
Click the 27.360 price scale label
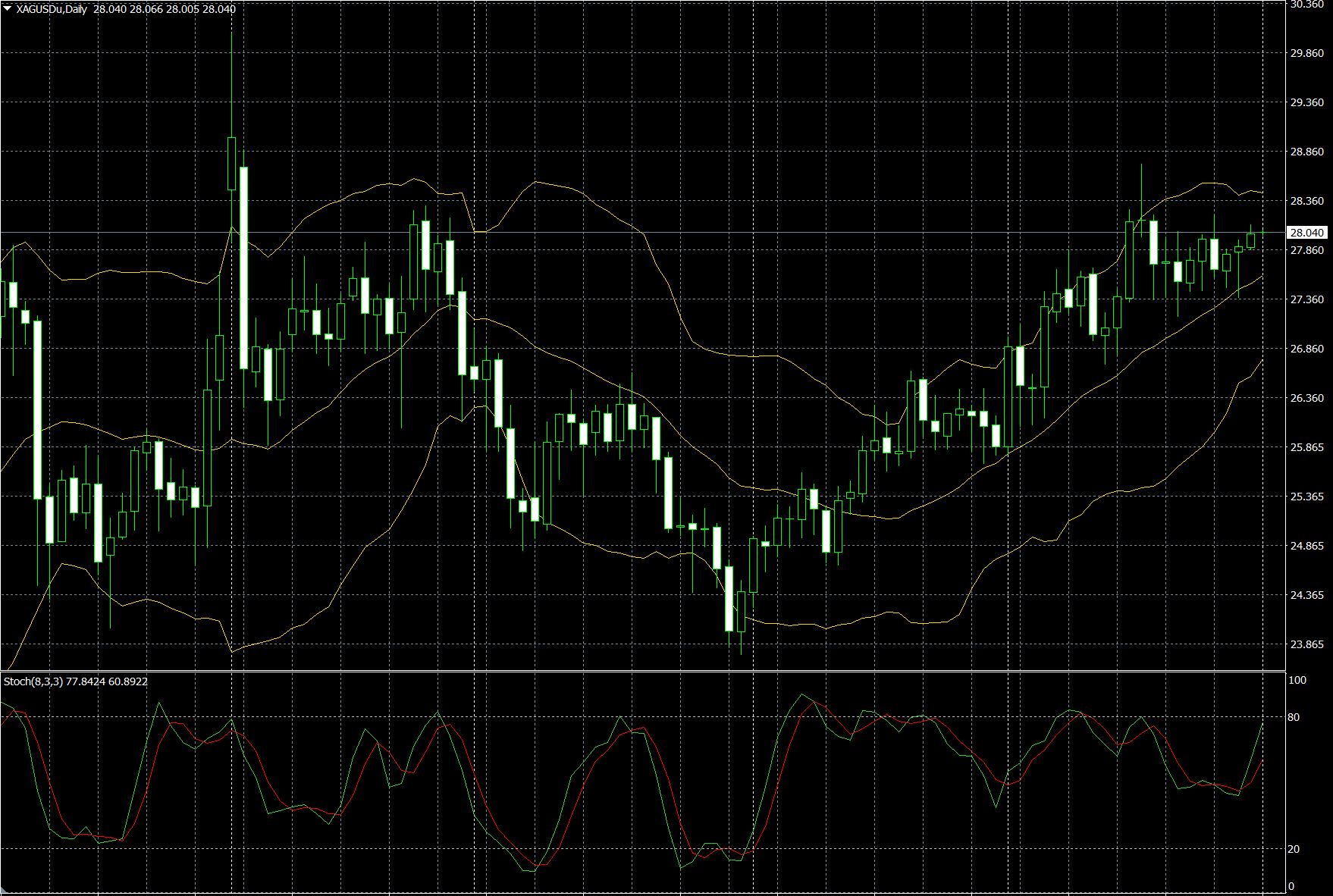1307,299
